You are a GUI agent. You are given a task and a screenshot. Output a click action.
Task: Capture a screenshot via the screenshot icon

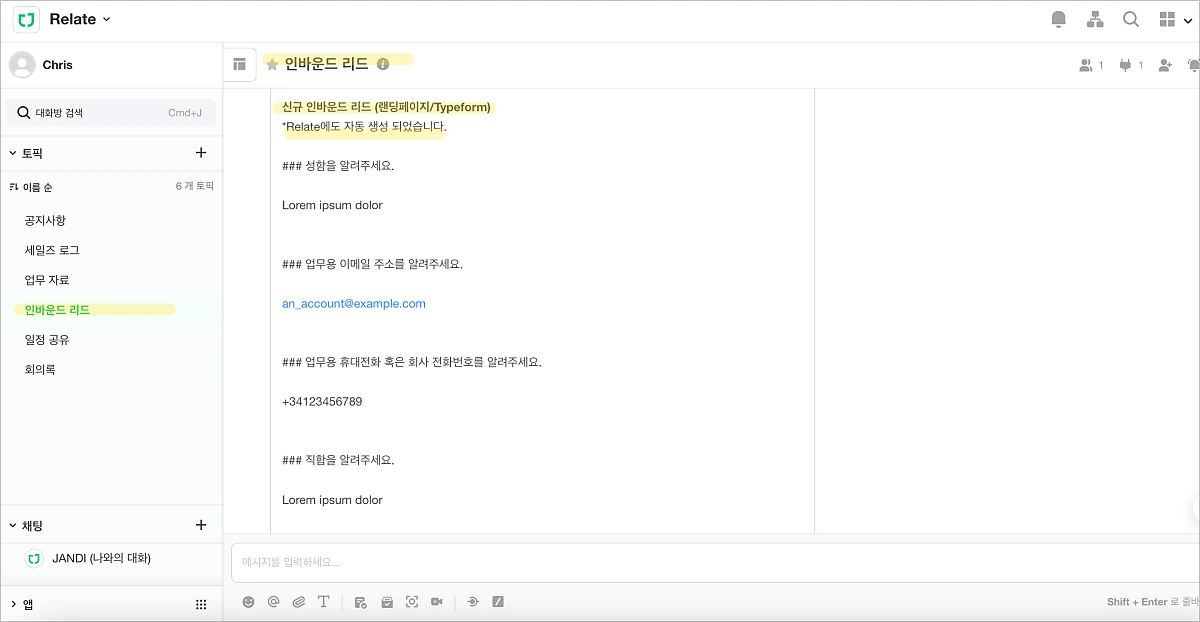(411, 601)
